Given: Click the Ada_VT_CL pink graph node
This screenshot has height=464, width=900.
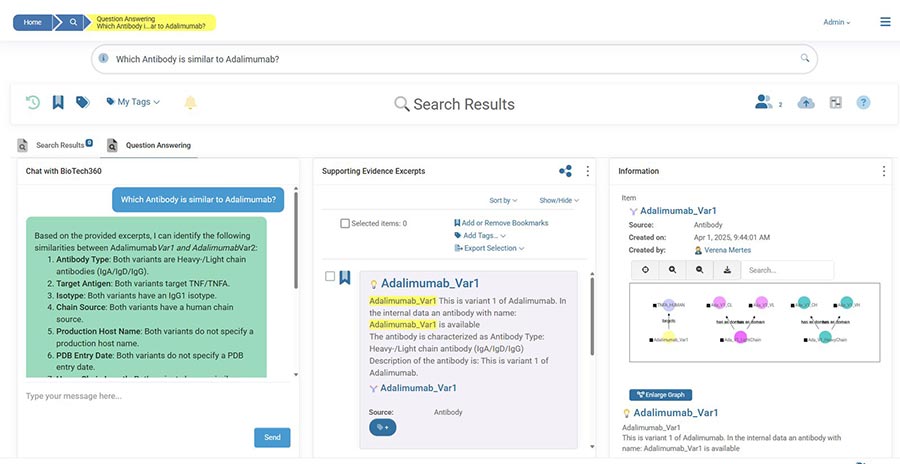Looking at the screenshot, I should pos(720,303).
